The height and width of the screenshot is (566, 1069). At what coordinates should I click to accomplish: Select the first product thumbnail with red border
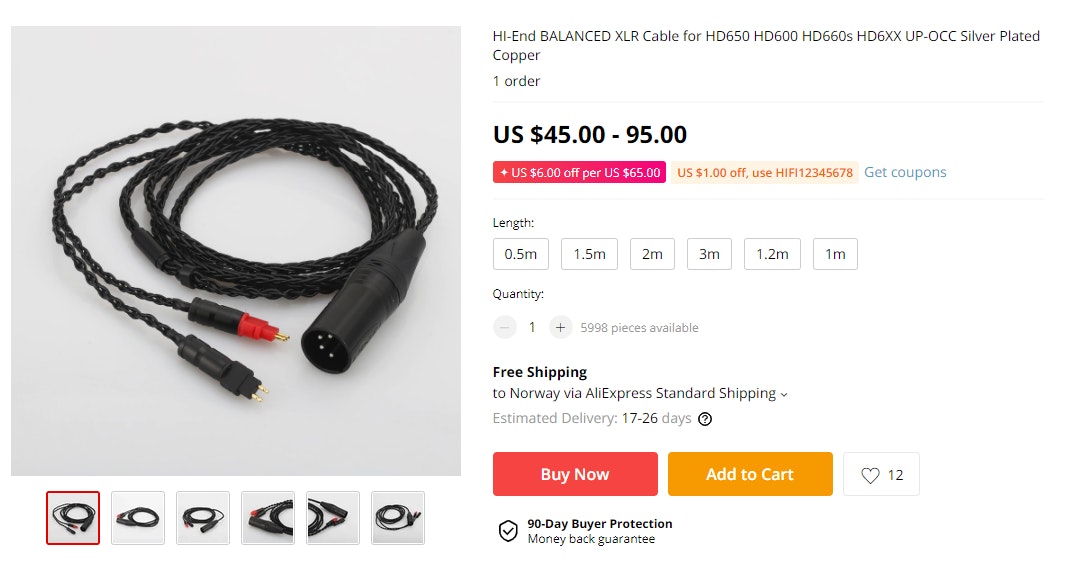[x=73, y=518]
